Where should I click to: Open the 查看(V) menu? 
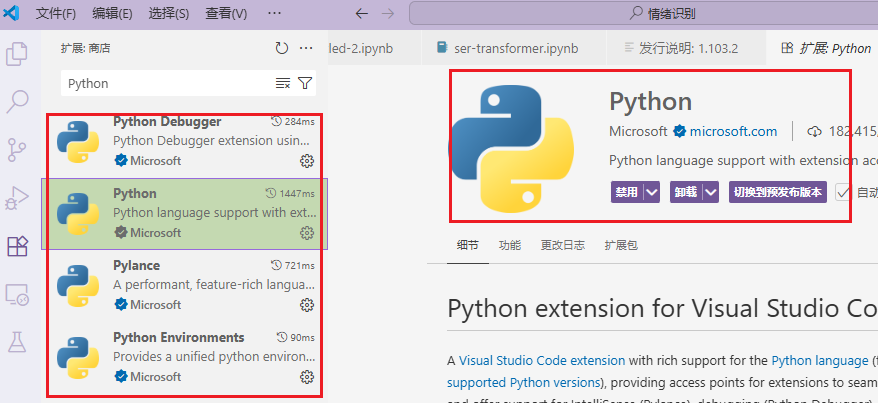(226, 13)
